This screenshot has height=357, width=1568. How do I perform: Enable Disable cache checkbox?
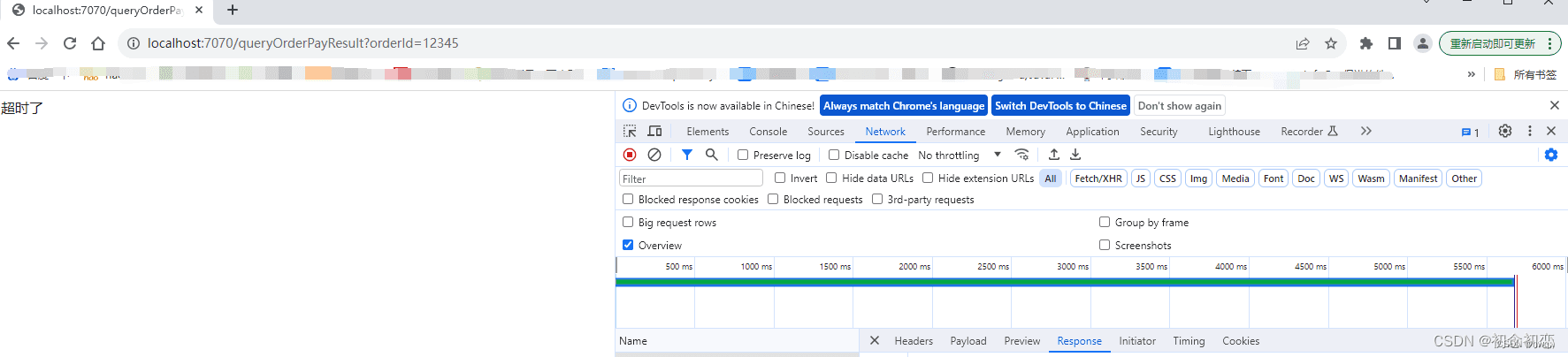[834, 155]
